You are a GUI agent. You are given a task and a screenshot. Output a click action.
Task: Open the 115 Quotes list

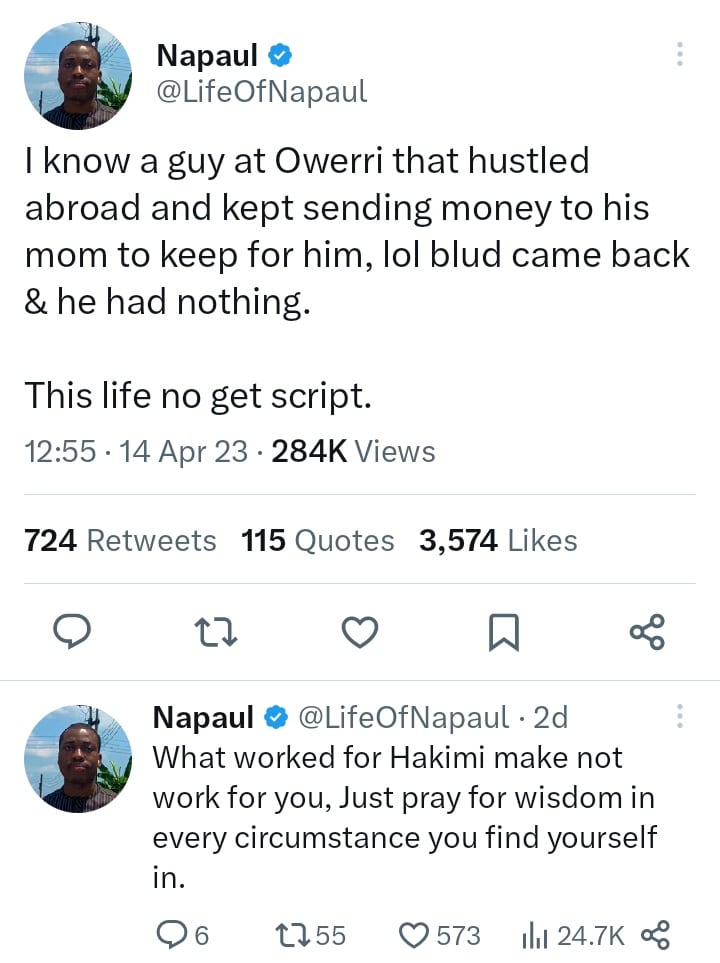(x=318, y=541)
